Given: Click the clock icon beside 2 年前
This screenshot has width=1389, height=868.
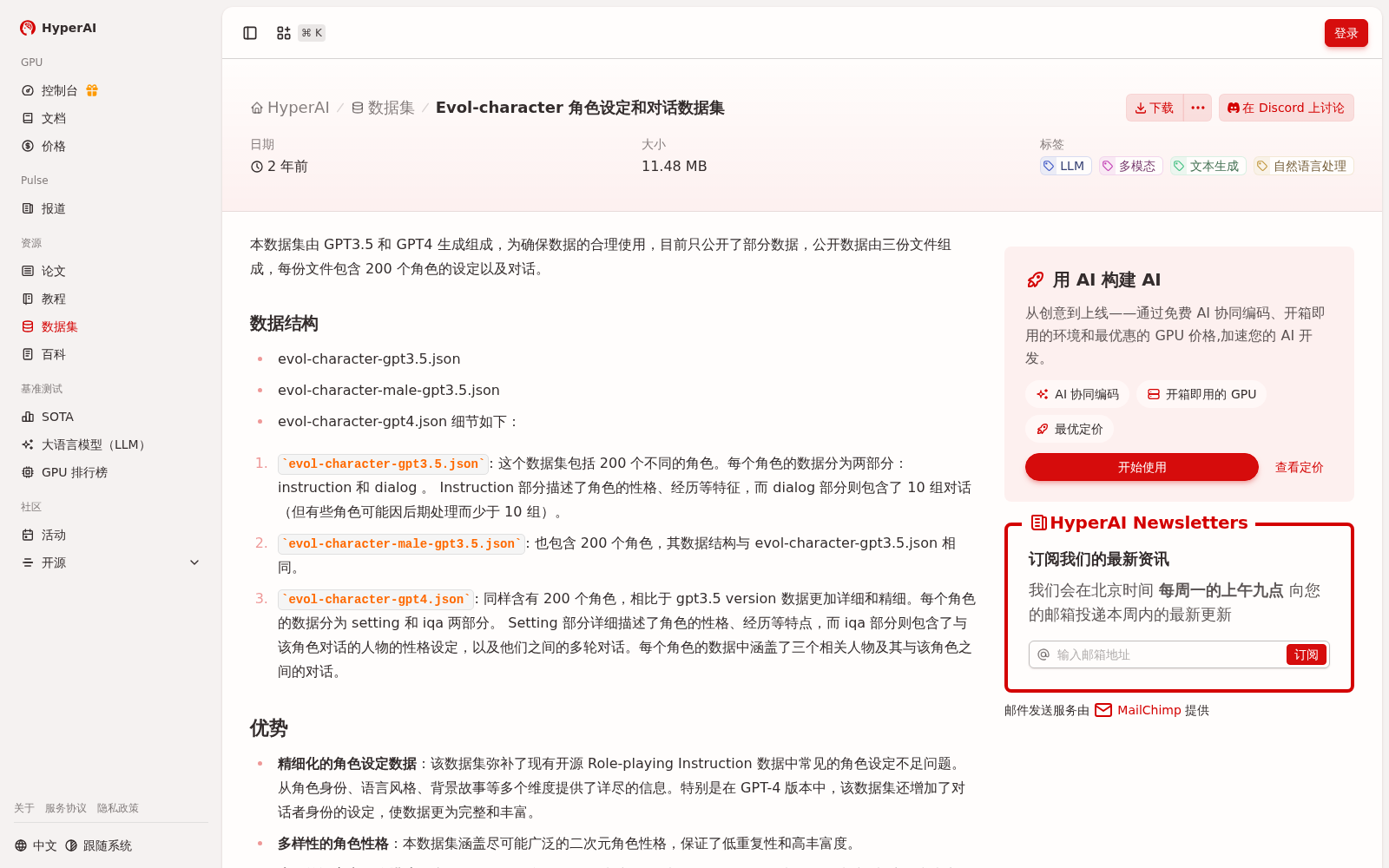Looking at the screenshot, I should coord(257,167).
